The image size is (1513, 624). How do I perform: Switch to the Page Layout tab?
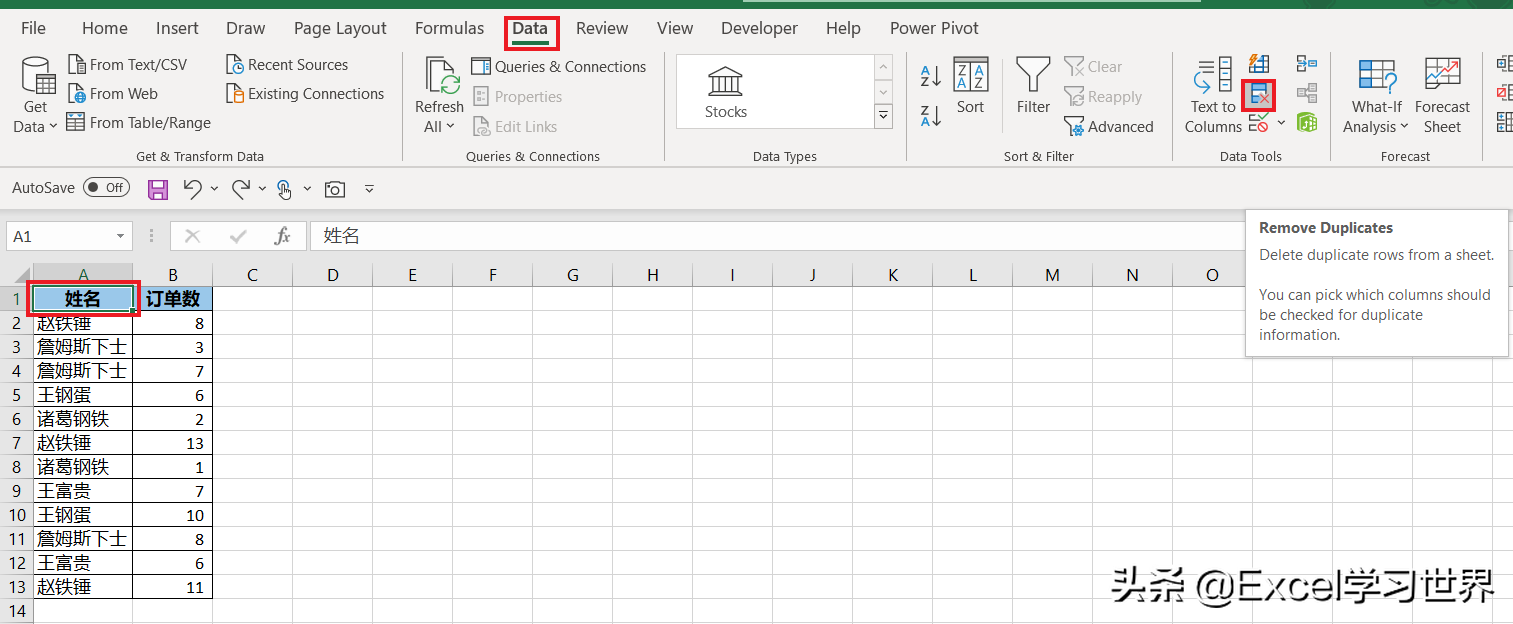340,28
